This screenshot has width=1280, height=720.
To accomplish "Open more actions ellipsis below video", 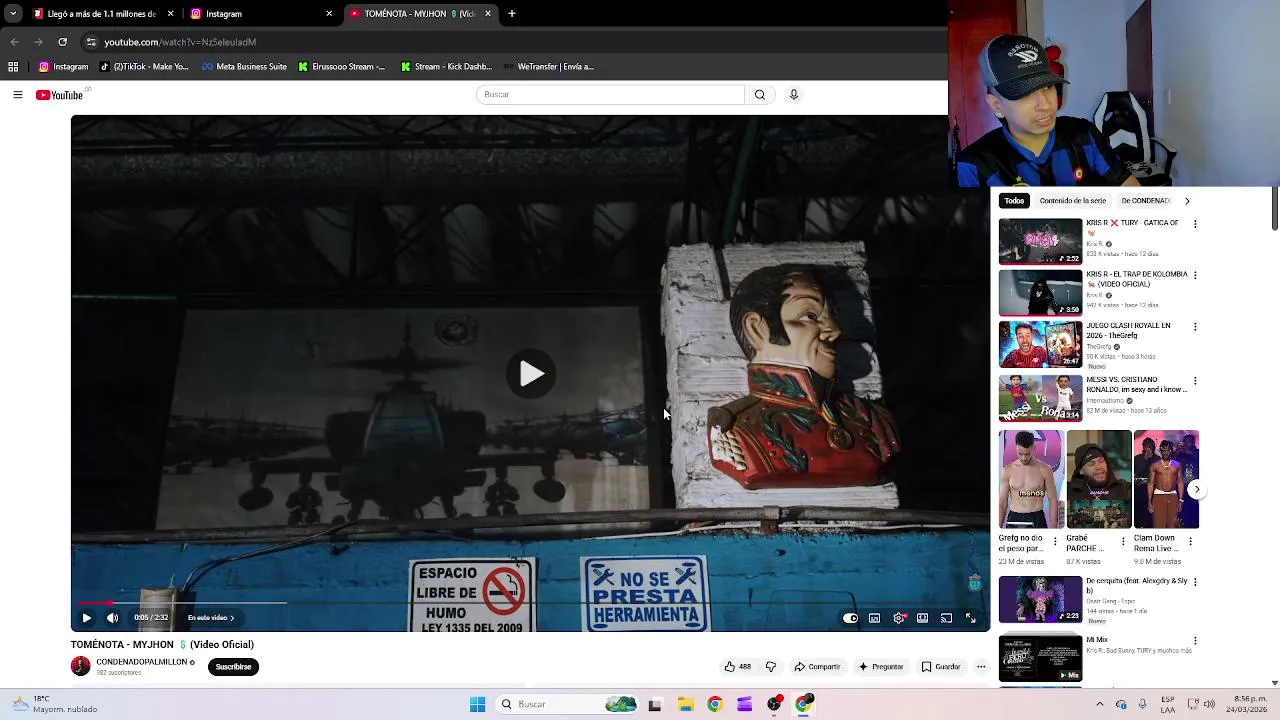I will (x=981, y=667).
